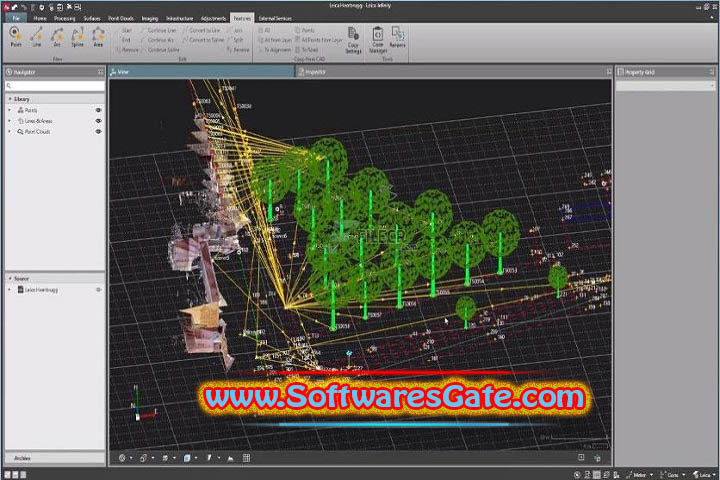Select the Area feature tool

click(98, 37)
